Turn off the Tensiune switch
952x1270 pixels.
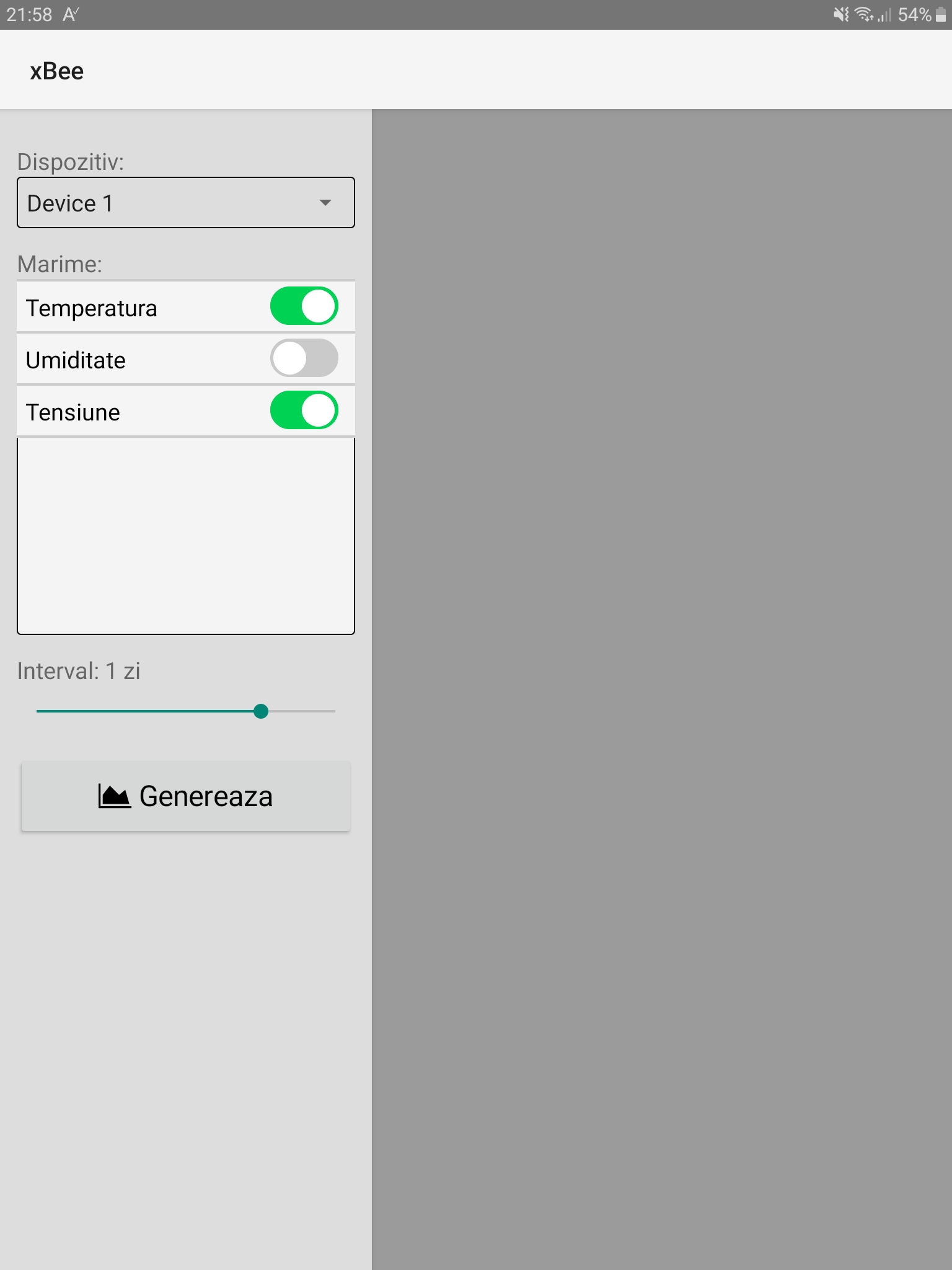[x=304, y=411]
